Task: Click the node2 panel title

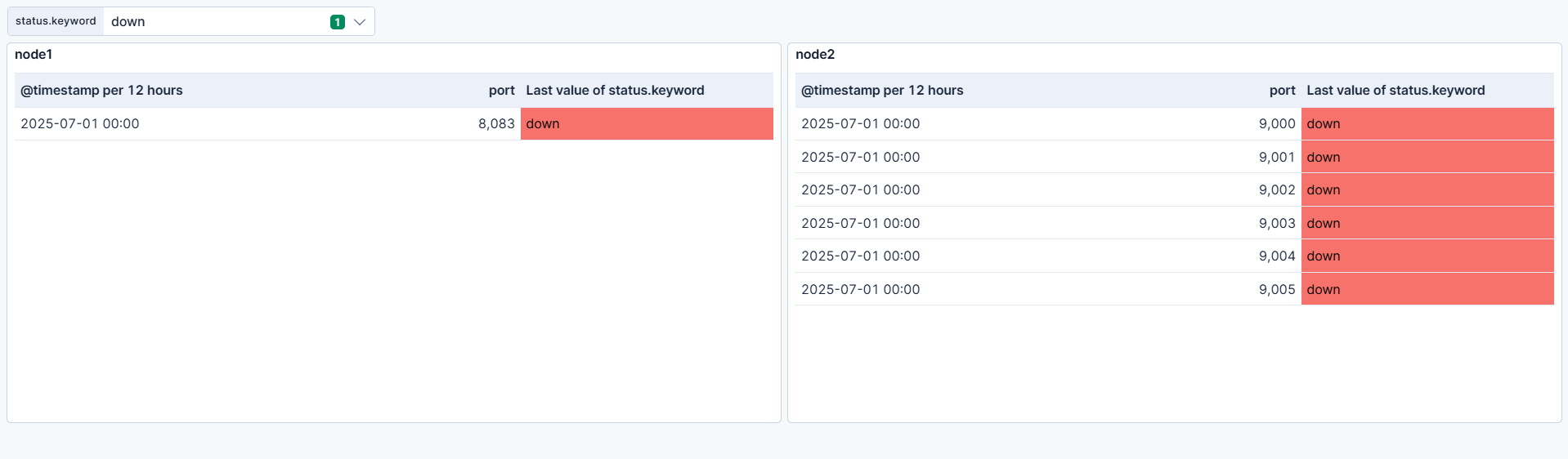Action: (x=815, y=55)
